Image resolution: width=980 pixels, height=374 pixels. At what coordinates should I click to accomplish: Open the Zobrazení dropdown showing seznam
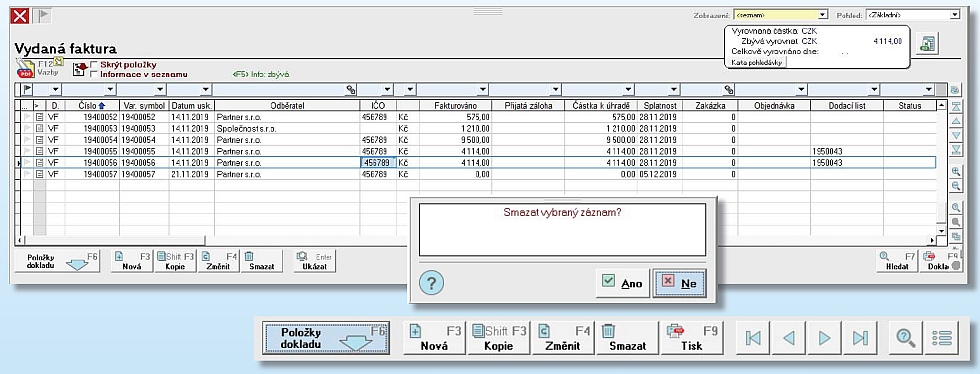[x=822, y=14]
